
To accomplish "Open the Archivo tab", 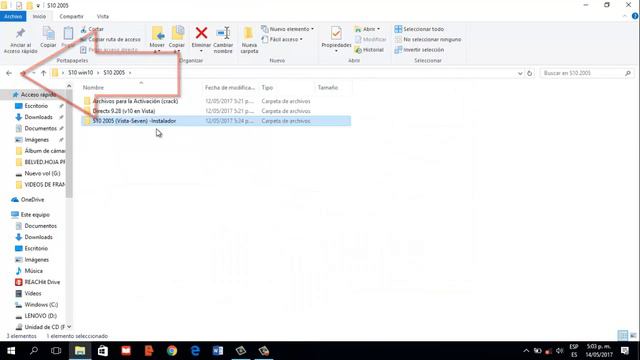I will pyautogui.click(x=13, y=16).
